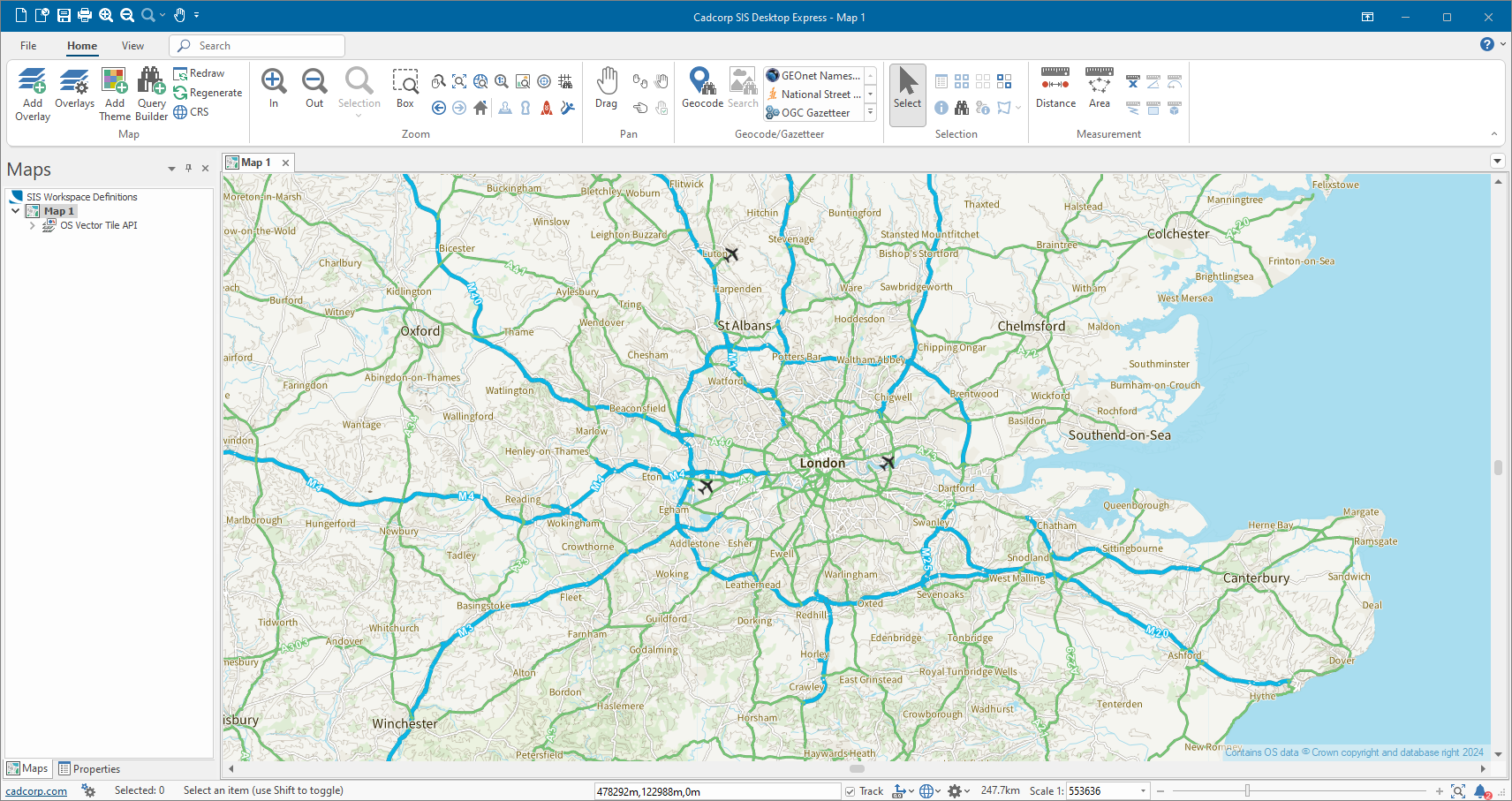Expand the OS Vector Tile API node
This screenshot has height=801, width=1512.
pyautogui.click(x=33, y=225)
